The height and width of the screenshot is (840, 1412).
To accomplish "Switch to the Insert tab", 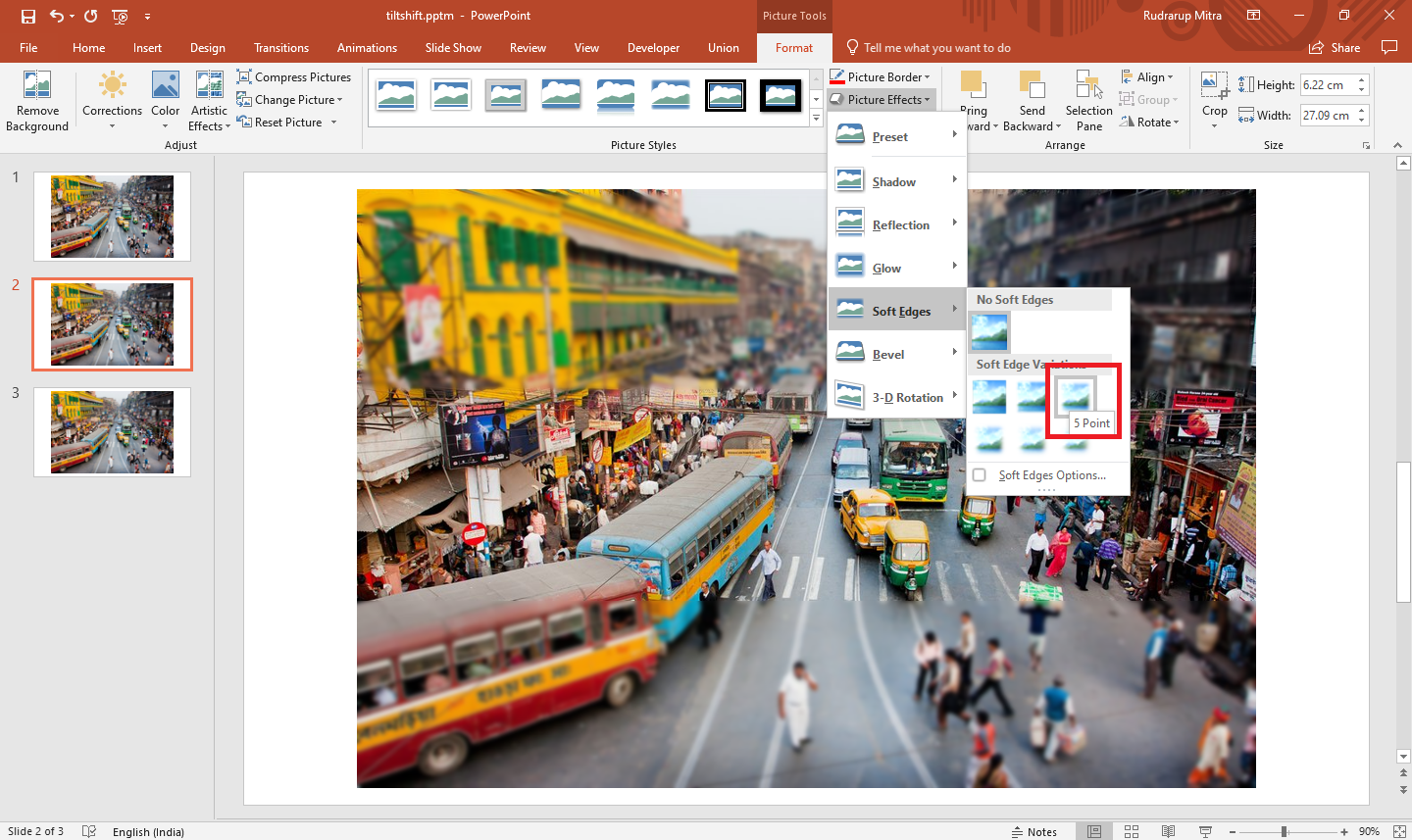I will [147, 47].
